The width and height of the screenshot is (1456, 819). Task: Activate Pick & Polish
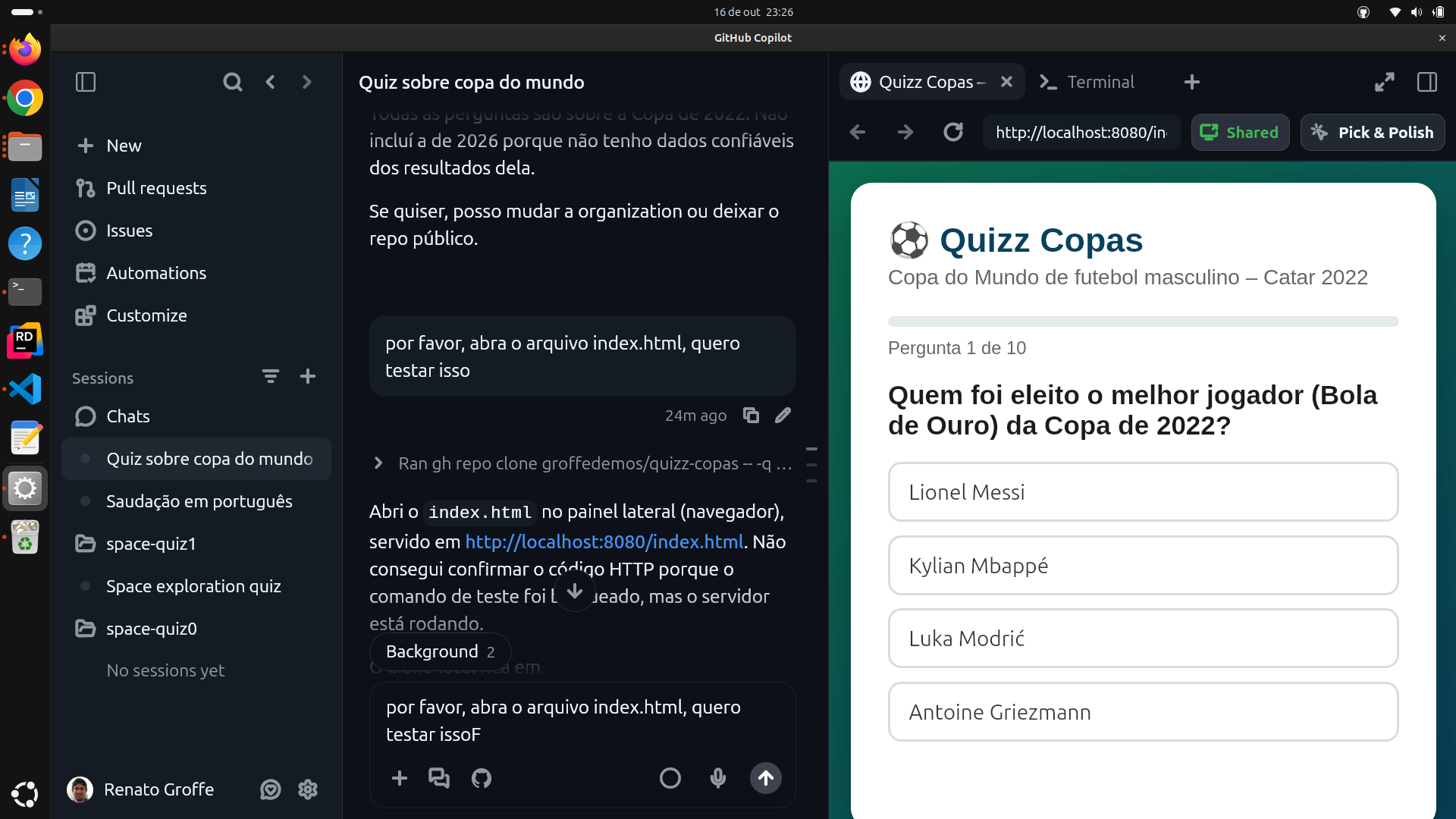coord(1373,133)
